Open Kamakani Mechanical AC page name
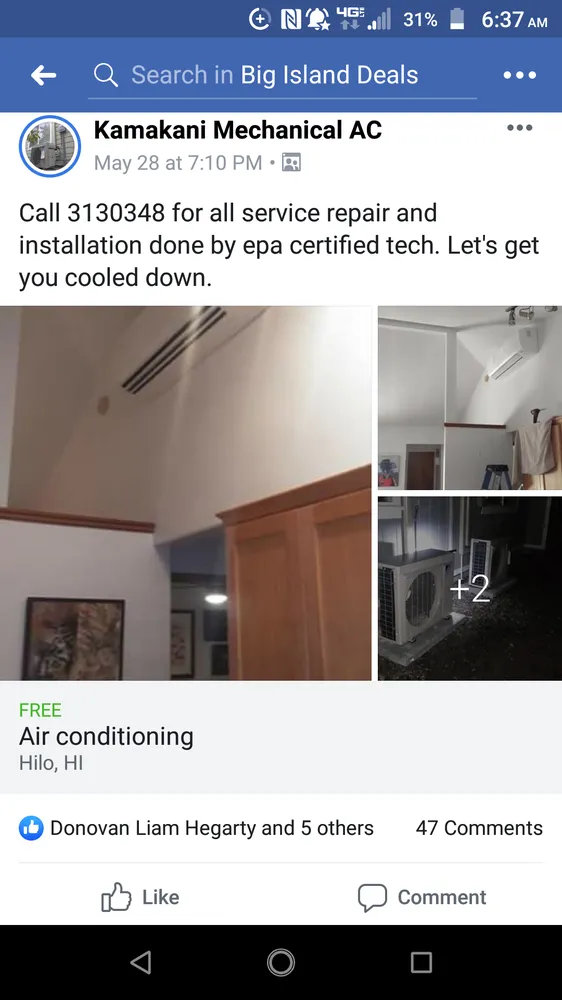Image resolution: width=562 pixels, height=1000 pixels. [x=237, y=130]
